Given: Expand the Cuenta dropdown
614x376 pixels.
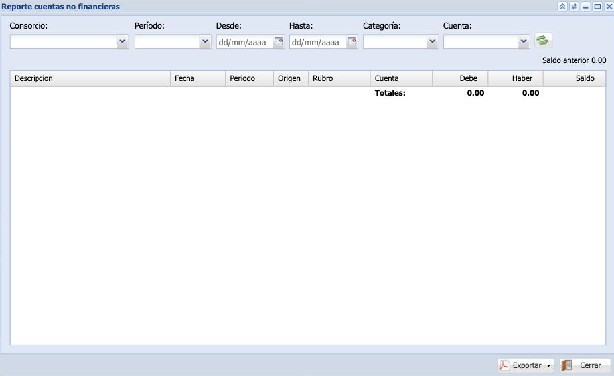Looking at the screenshot, I should tap(524, 42).
